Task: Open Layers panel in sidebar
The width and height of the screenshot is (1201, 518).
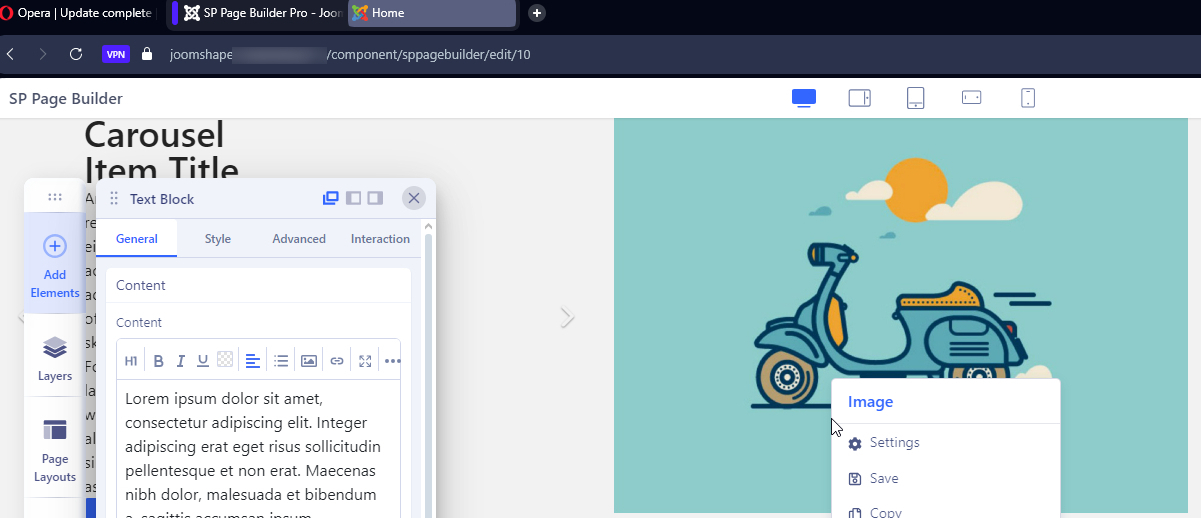Action: tap(55, 358)
